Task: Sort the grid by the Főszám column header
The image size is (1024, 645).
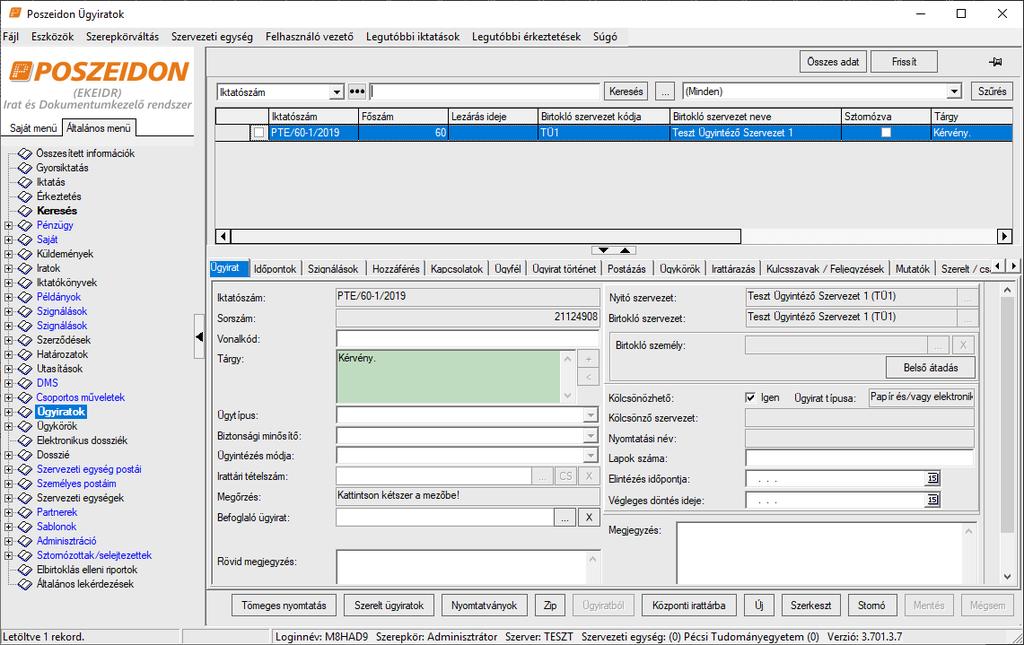Action: [x=403, y=116]
